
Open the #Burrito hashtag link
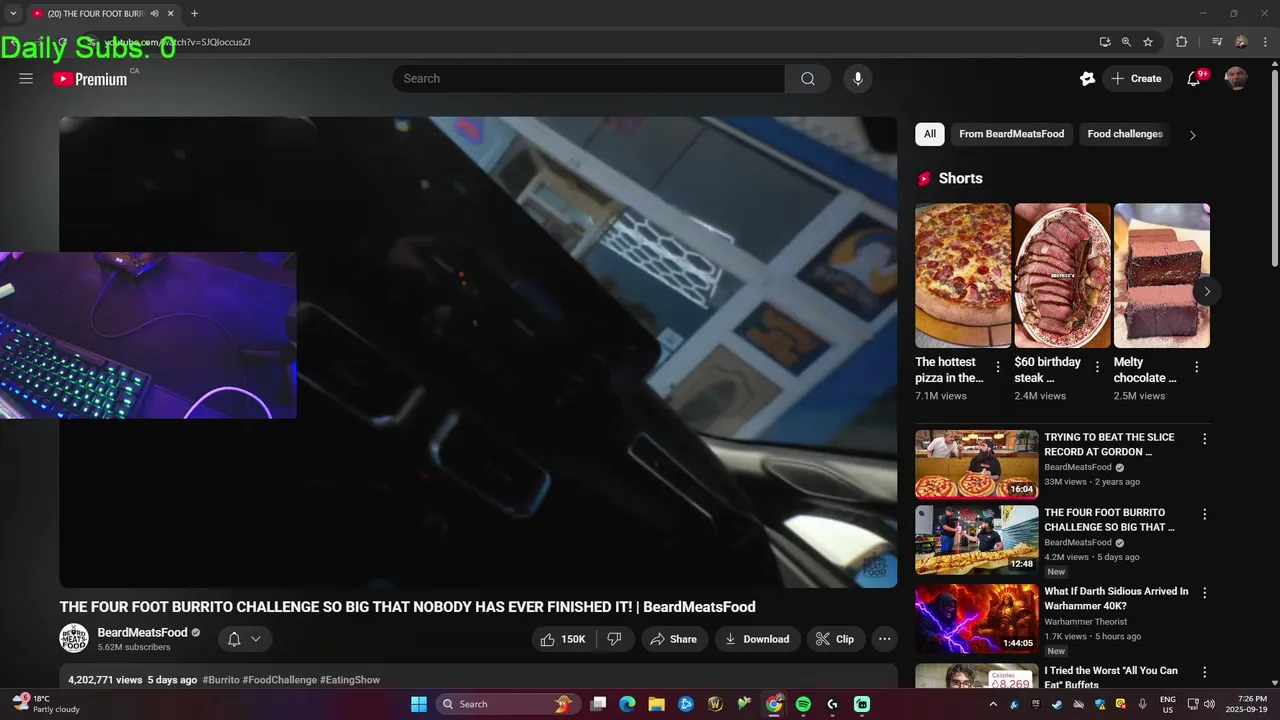[x=221, y=680]
